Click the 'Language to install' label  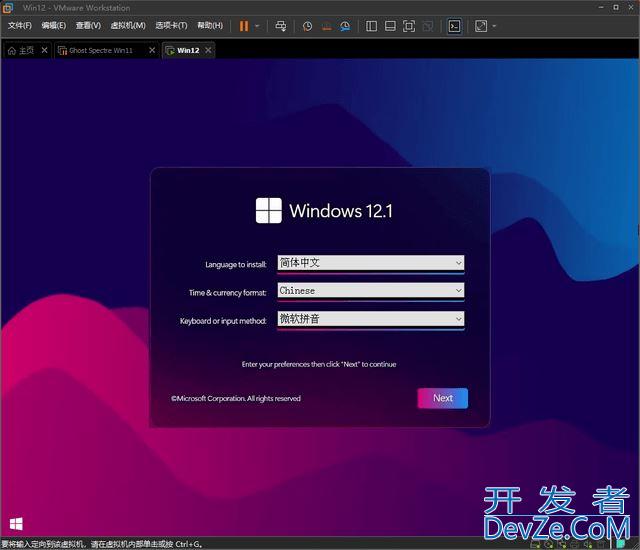(x=236, y=264)
